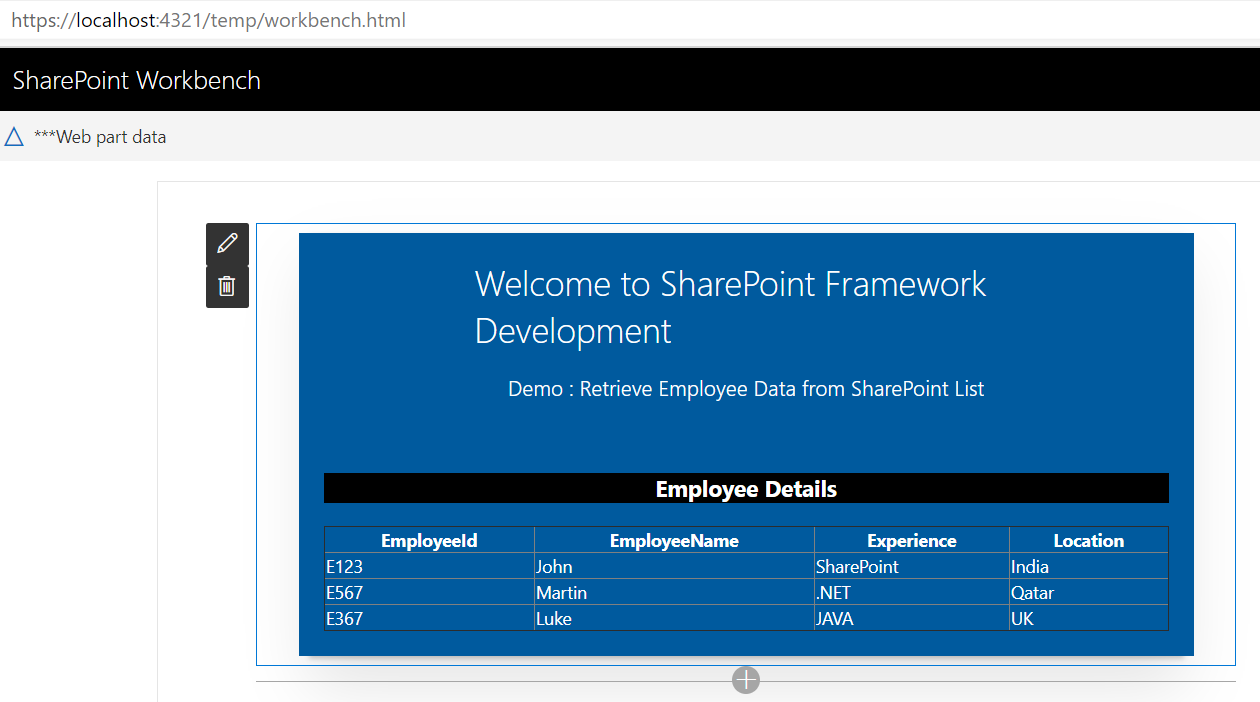1260x702 pixels.
Task: Click the Experience column header
Action: coord(912,540)
